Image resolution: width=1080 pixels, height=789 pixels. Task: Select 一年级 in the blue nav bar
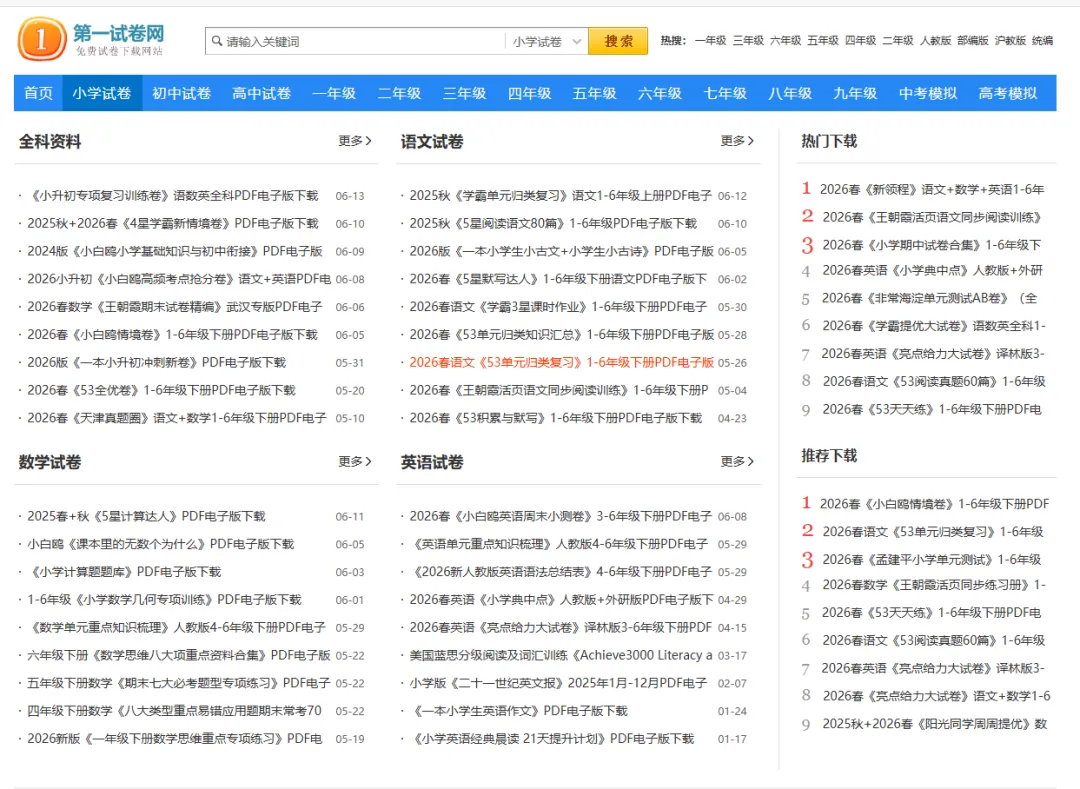click(334, 93)
